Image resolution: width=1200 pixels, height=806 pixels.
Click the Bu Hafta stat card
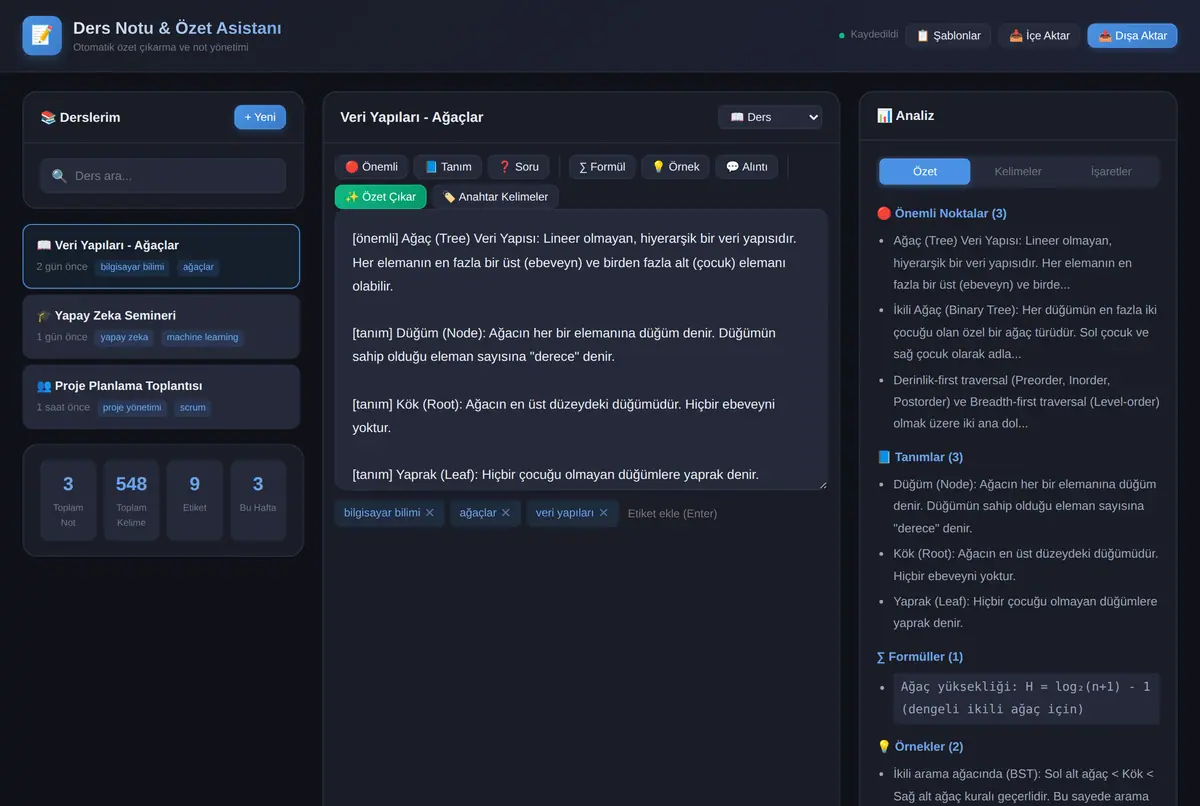coord(258,500)
